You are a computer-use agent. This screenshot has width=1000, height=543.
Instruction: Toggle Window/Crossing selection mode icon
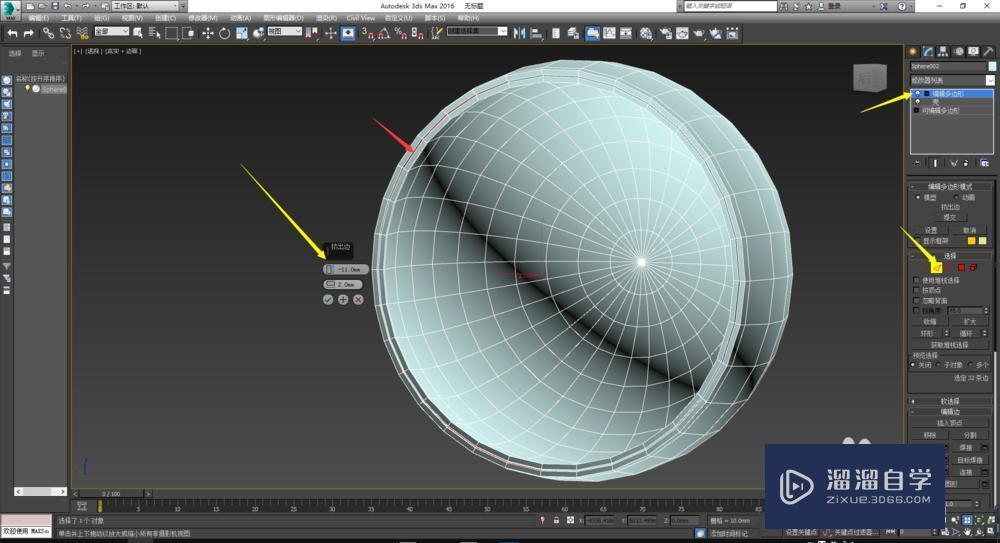click(x=188, y=33)
